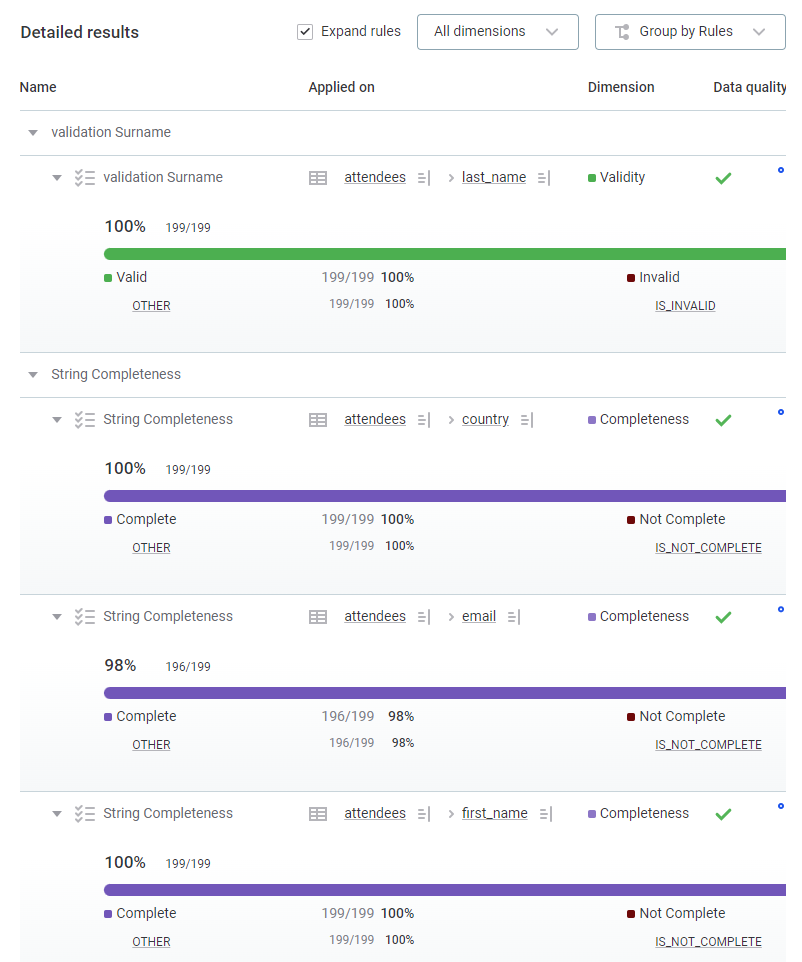The width and height of the screenshot is (802, 962).
Task: Click the table icon beside attendees in country row
Action: point(318,420)
